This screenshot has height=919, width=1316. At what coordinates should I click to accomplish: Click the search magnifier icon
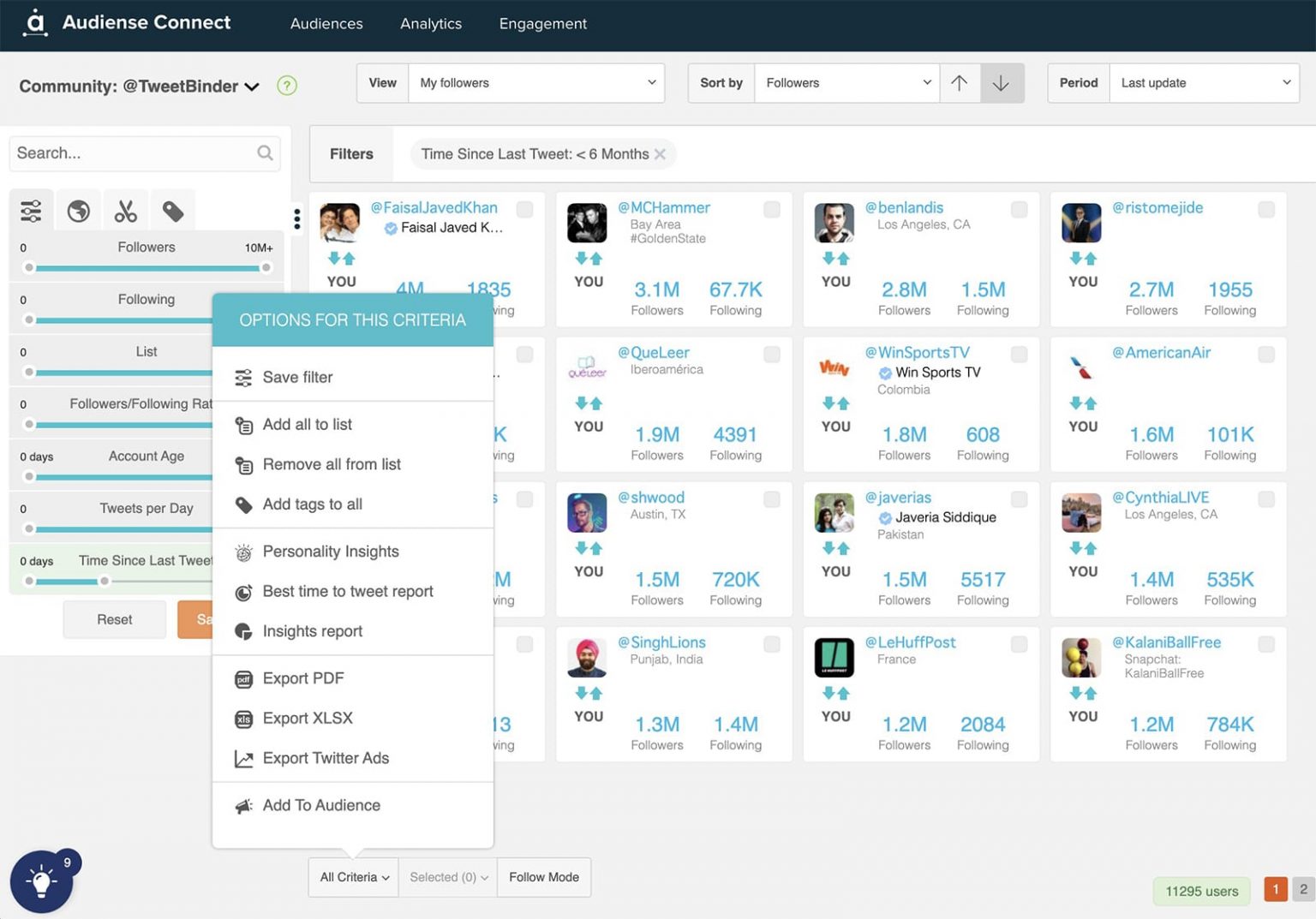click(265, 152)
